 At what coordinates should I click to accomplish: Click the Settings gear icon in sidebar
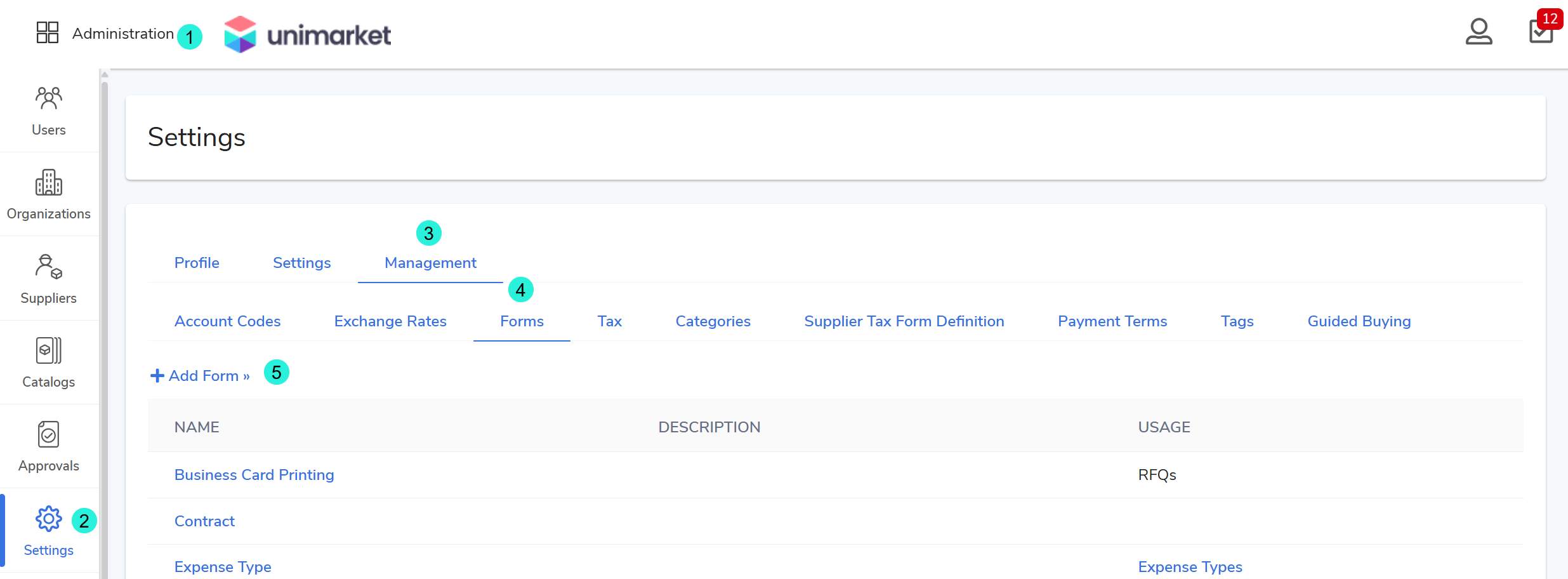click(x=49, y=519)
